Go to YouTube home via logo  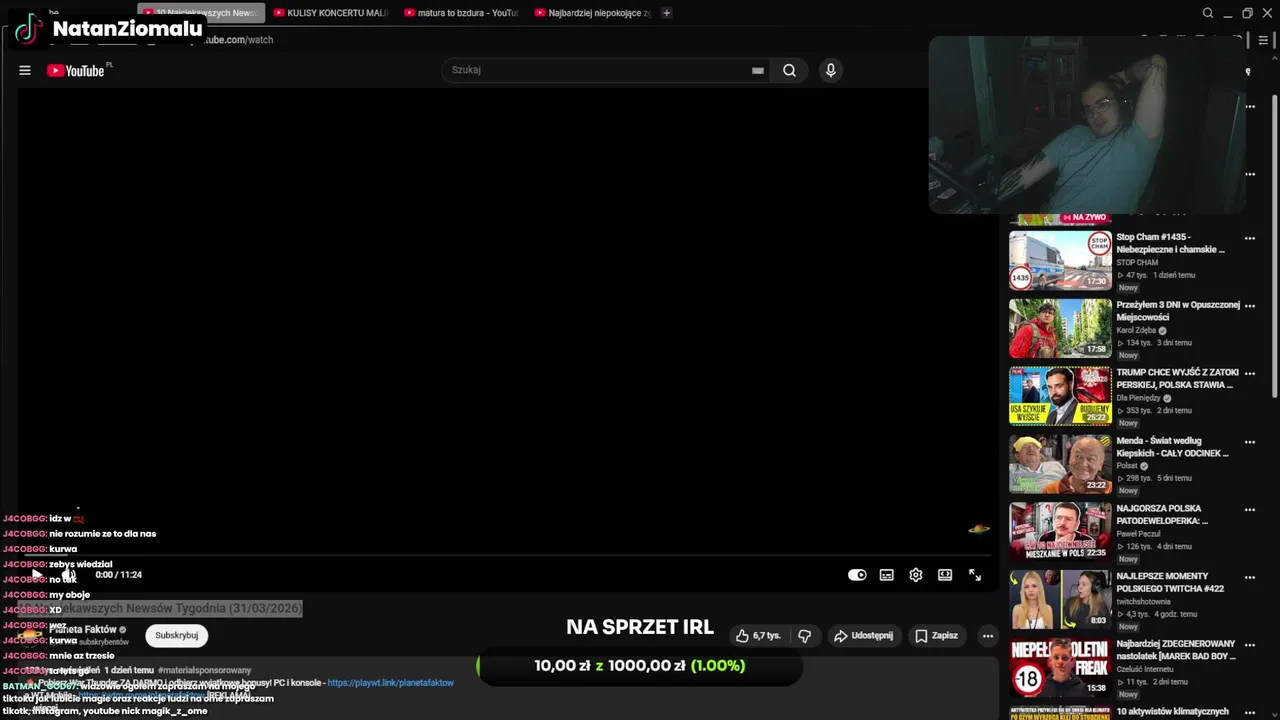(76, 70)
